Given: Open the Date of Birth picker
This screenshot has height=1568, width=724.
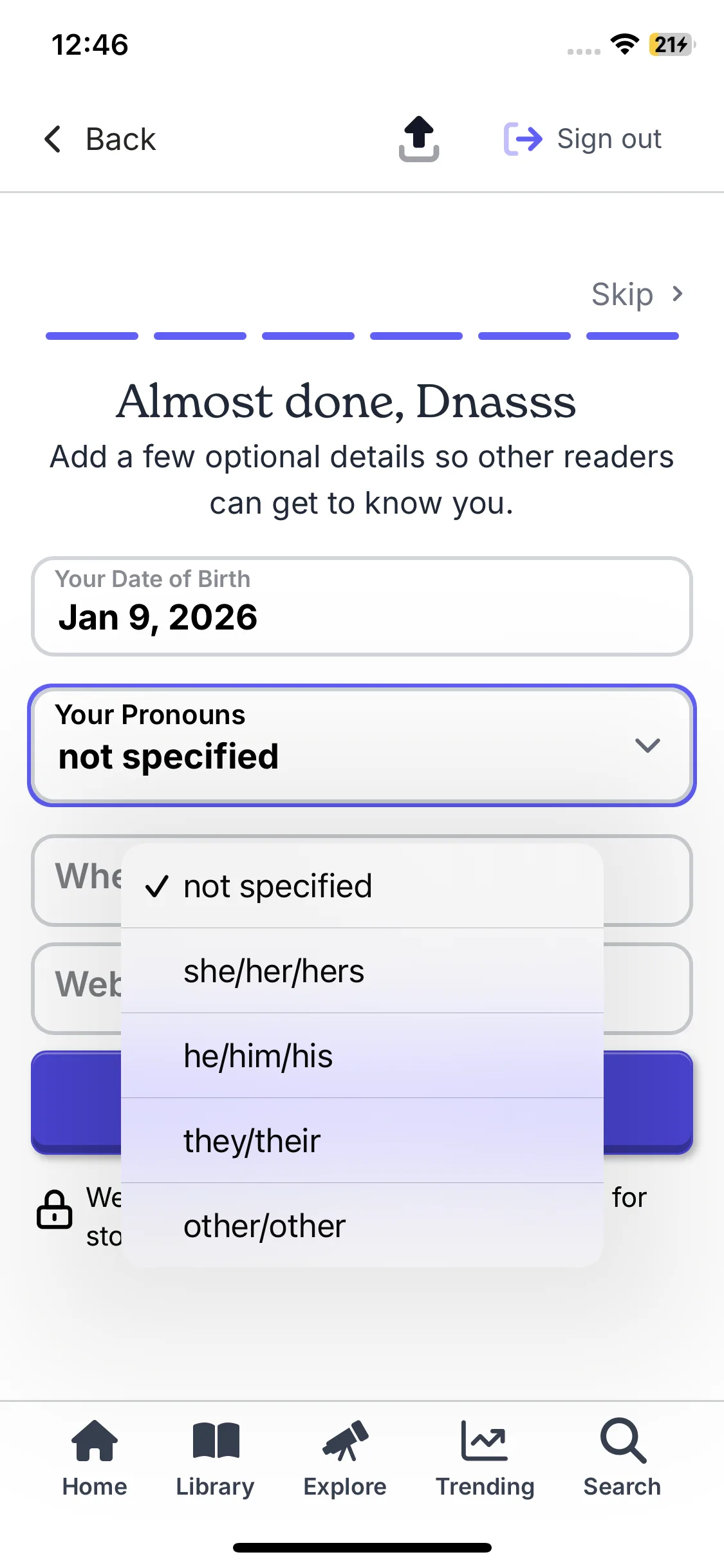Looking at the screenshot, I should [x=362, y=606].
